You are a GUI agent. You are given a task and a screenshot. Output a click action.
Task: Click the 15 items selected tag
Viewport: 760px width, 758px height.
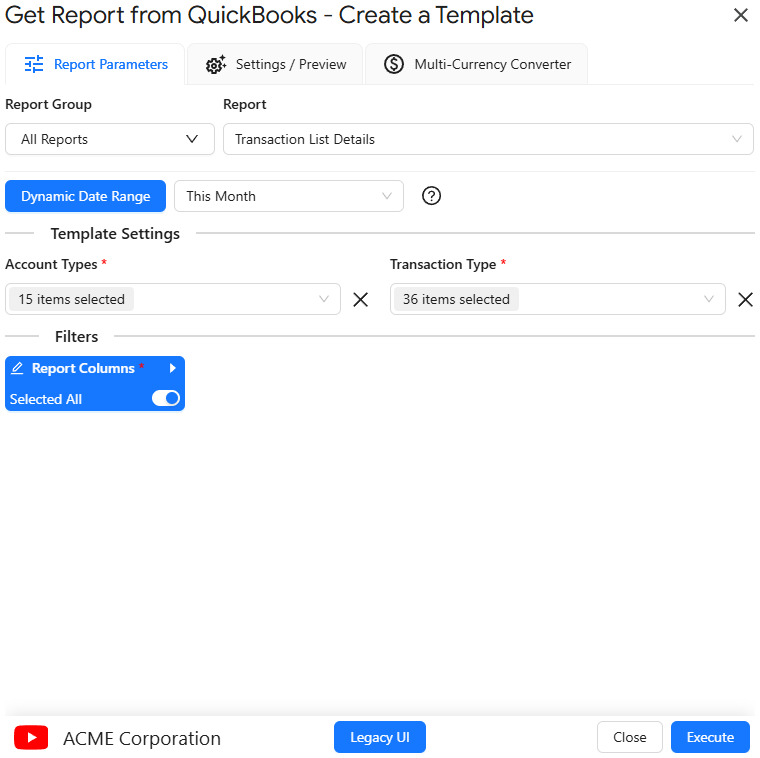click(x=71, y=299)
